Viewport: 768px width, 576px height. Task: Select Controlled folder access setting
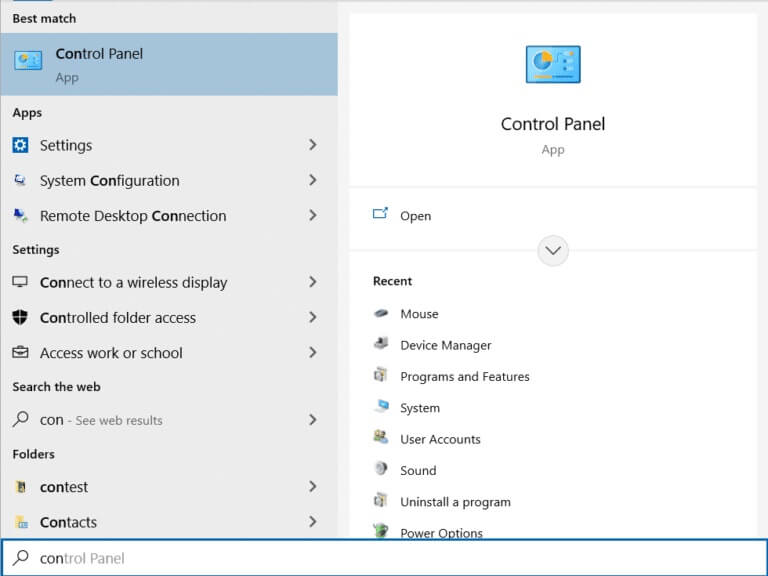[169, 317]
